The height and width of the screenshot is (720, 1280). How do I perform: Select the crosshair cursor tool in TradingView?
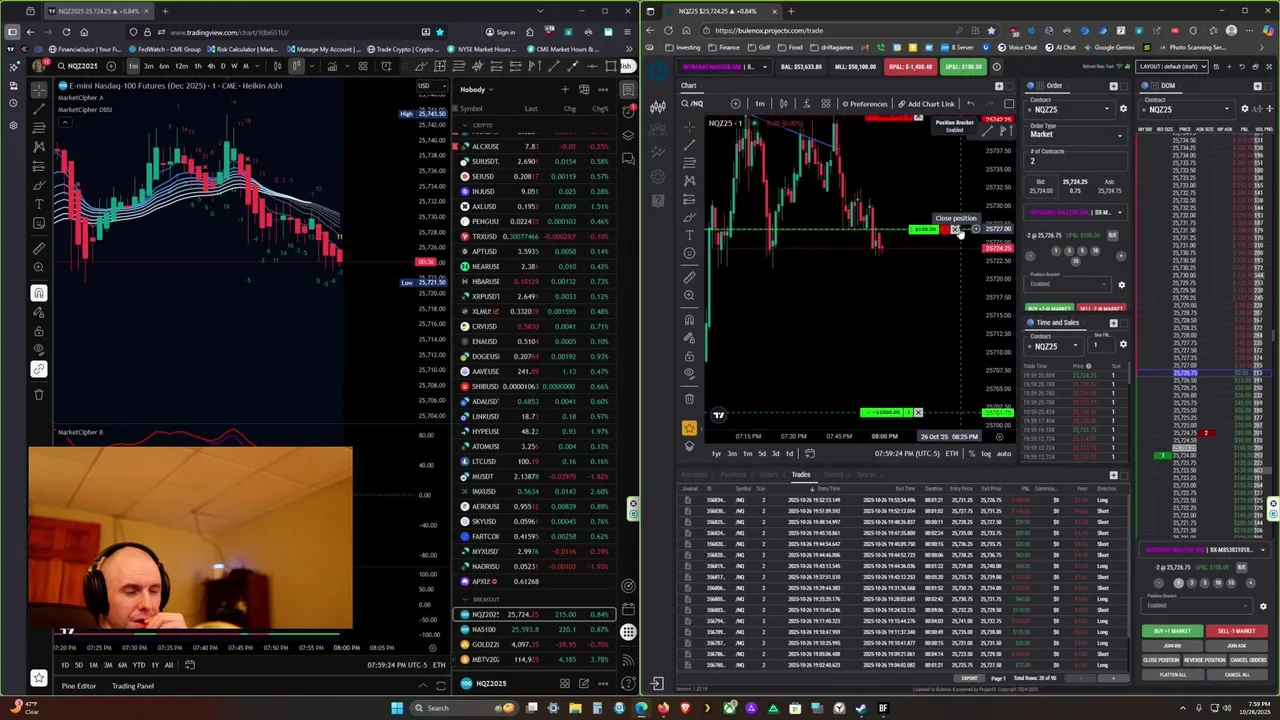click(x=38, y=89)
